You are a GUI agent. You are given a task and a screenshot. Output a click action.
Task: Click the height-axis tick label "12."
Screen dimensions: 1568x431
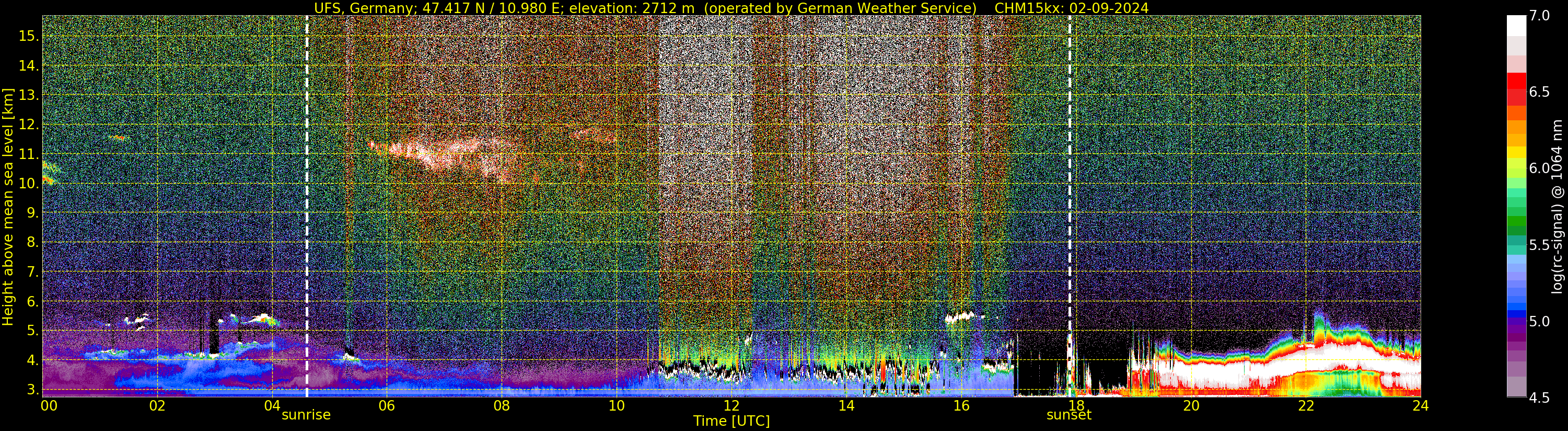coord(29,124)
